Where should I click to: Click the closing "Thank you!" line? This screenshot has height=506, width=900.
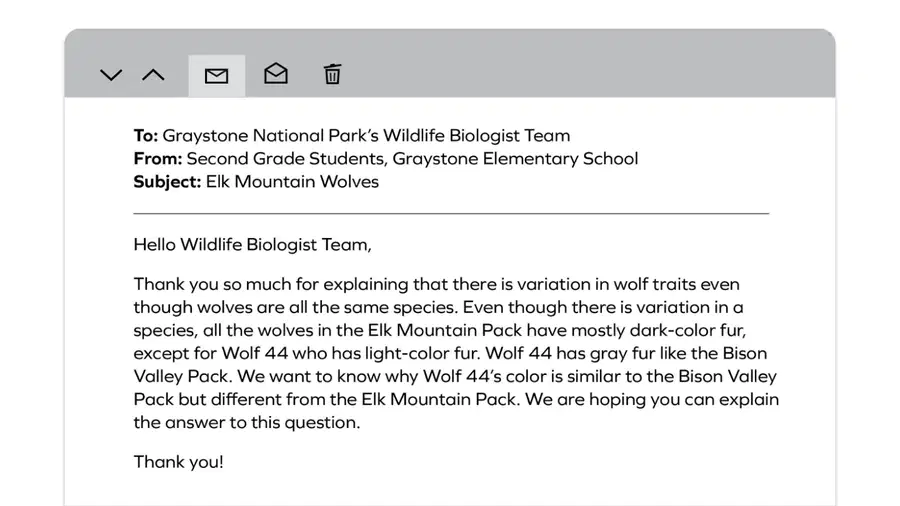click(x=179, y=462)
